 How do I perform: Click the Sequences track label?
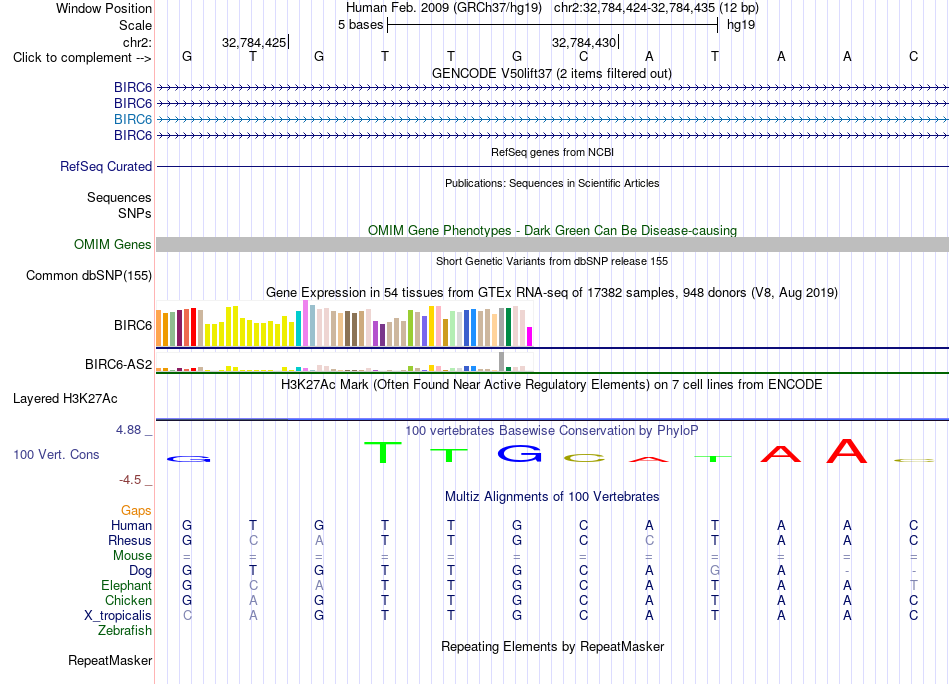[119, 198]
